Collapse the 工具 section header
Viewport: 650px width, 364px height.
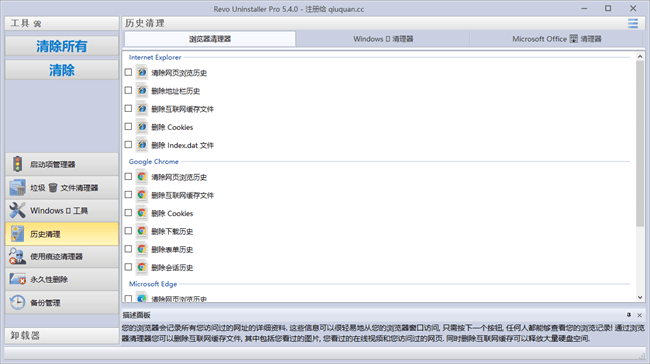pyautogui.click(x=62, y=24)
